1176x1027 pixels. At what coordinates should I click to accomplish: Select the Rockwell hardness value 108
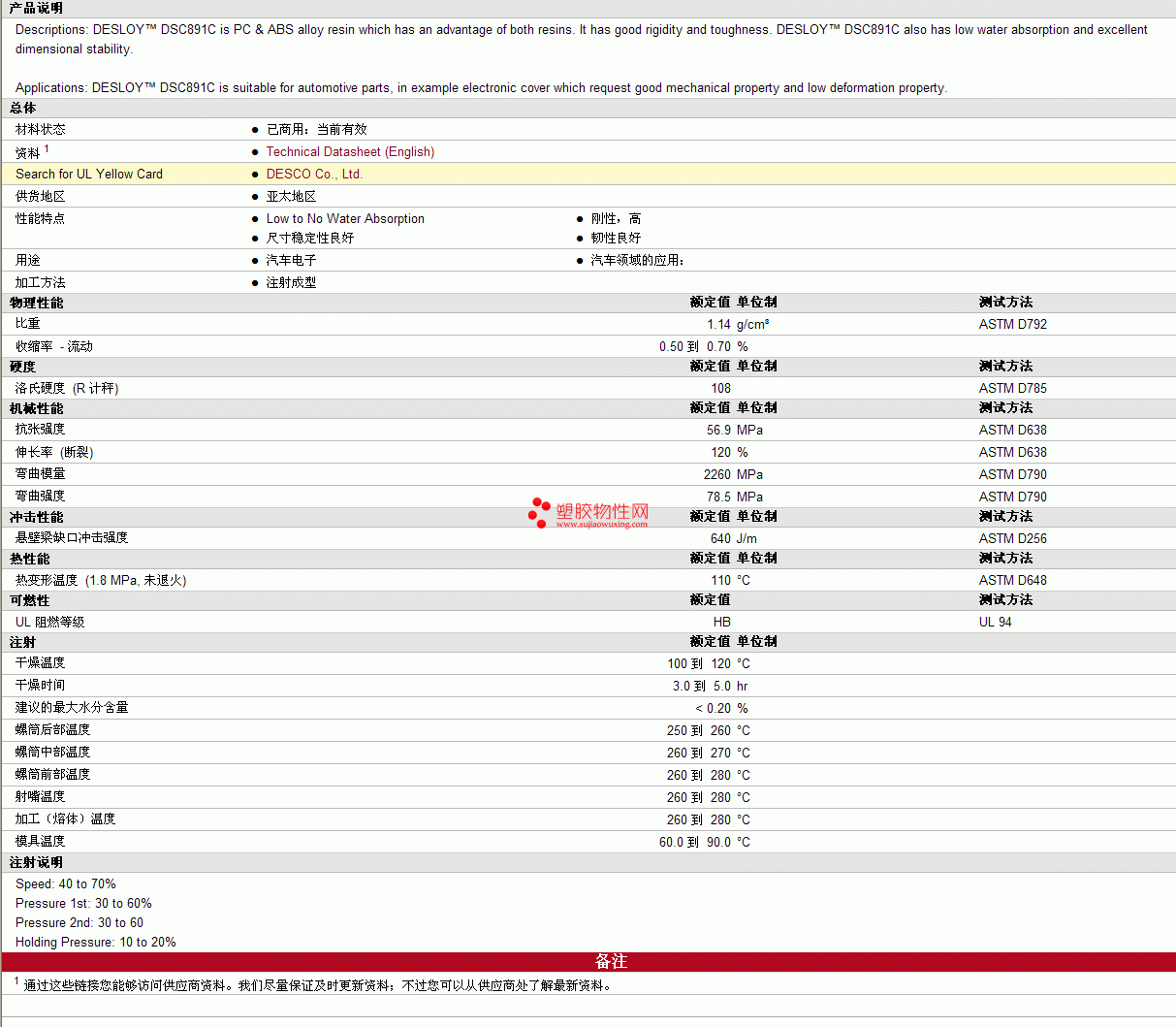[x=720, y=388]
